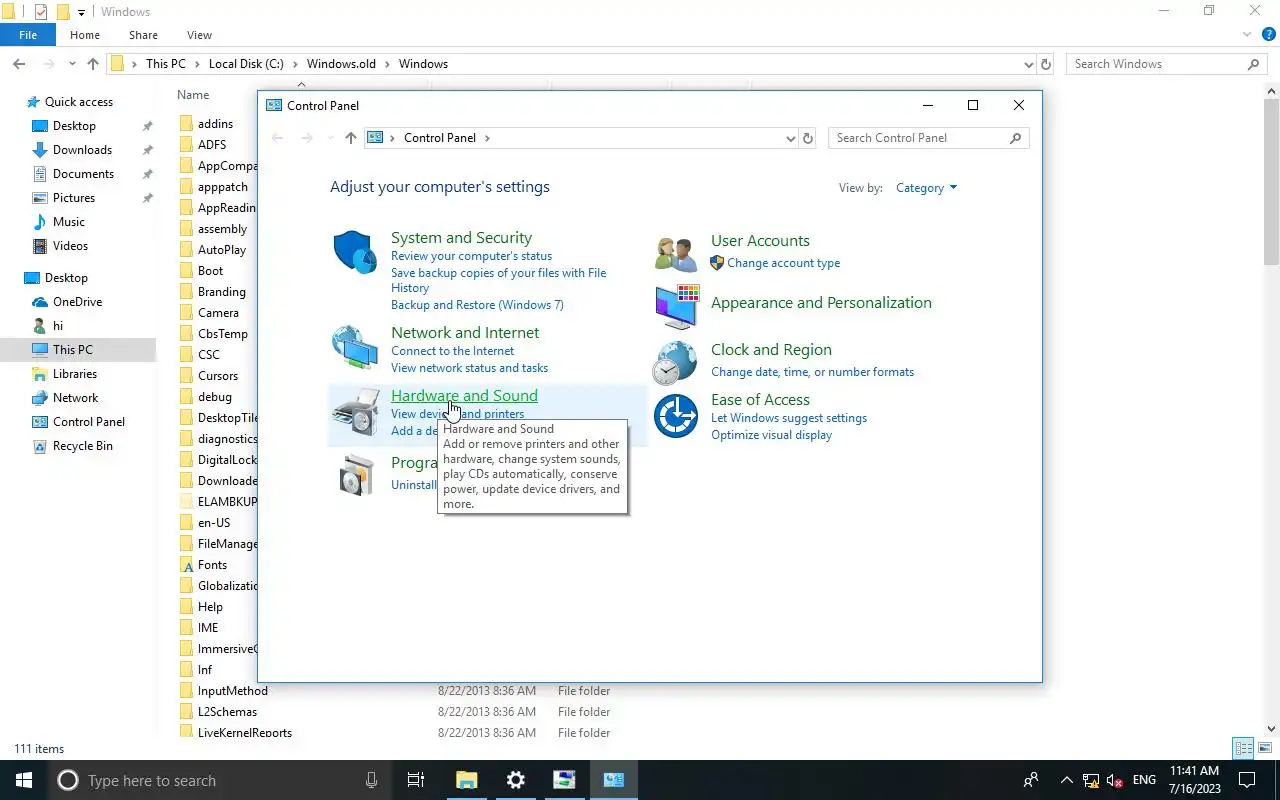Expand the Explorer ribbon chevron

1246,35
